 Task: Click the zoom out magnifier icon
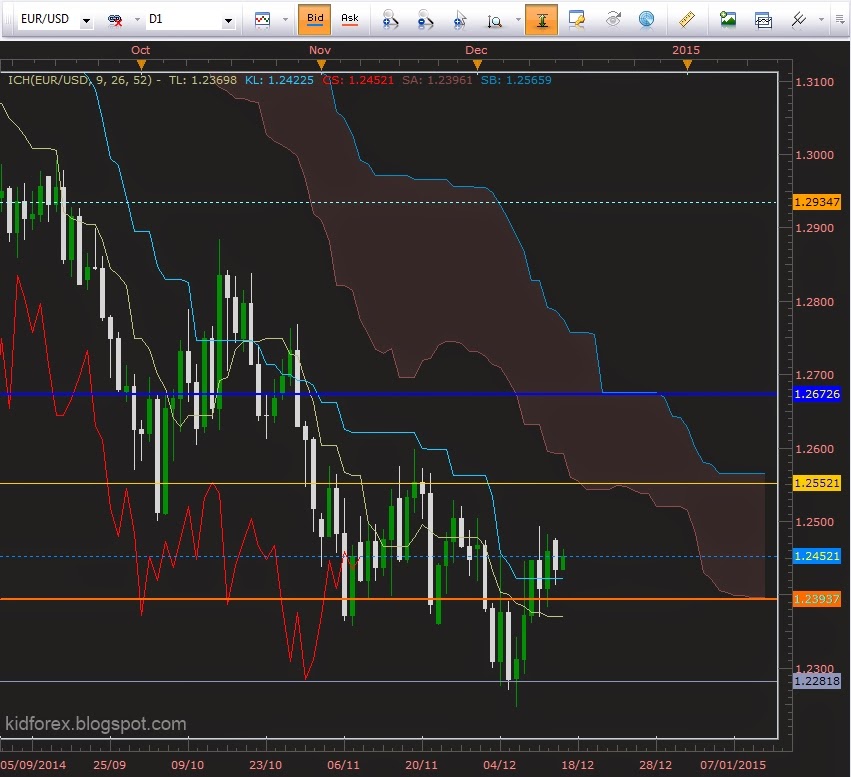pyautogui.click(x=426, y=20)
